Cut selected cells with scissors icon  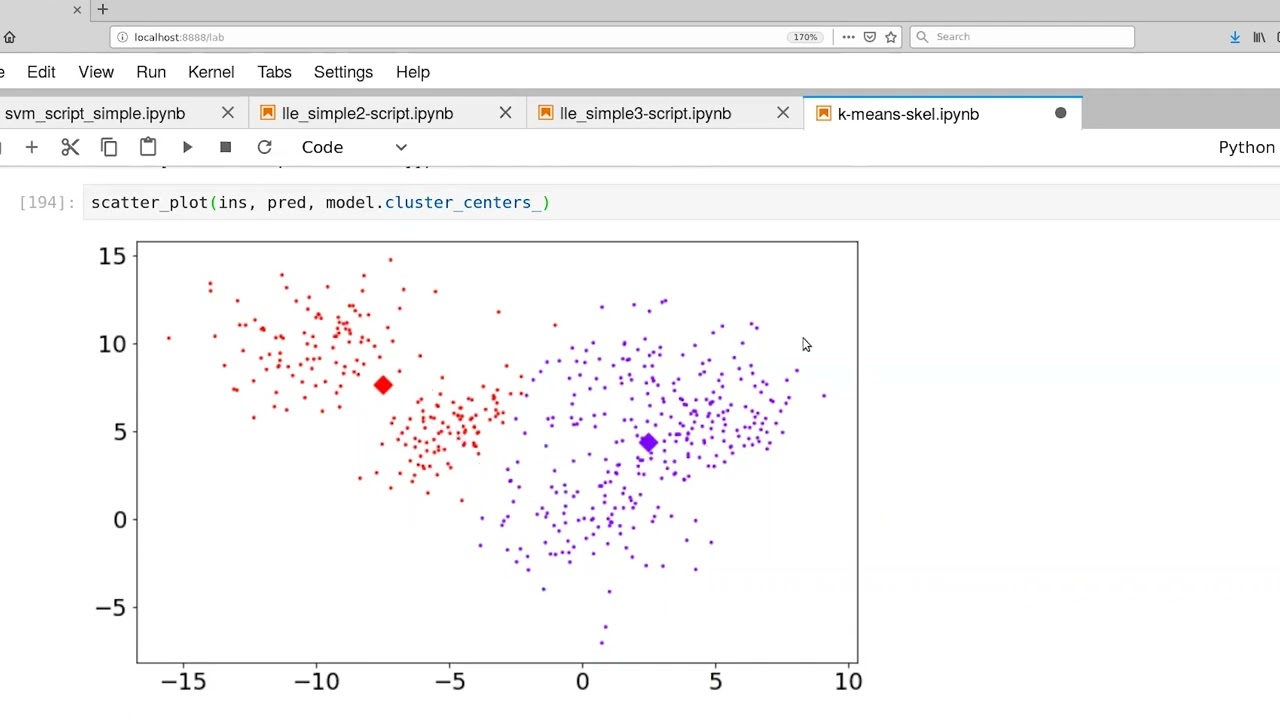(70, 147)
